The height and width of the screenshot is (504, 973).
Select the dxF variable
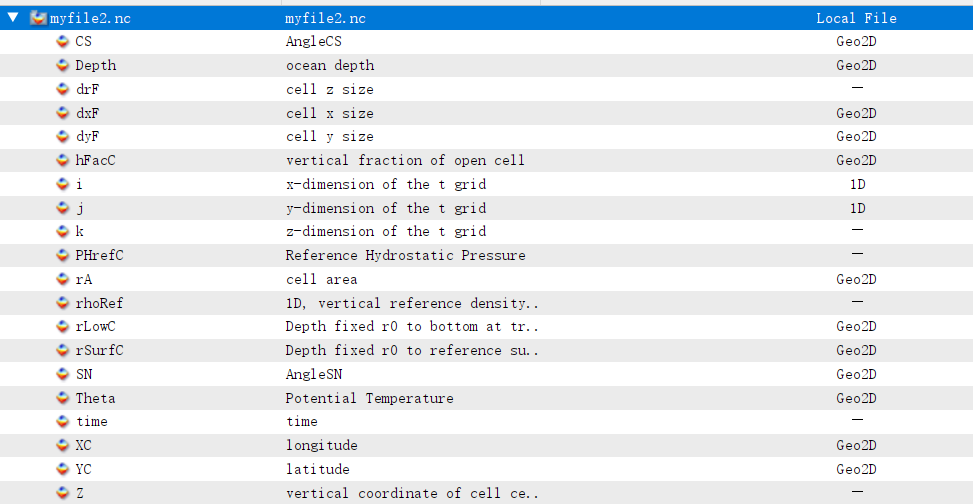pos(87,114)
